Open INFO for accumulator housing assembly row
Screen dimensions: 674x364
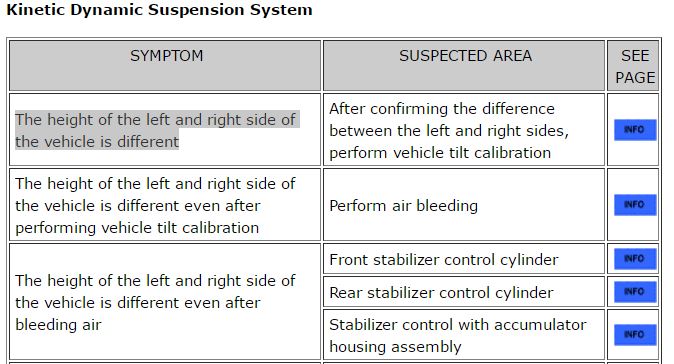[635, 335]
